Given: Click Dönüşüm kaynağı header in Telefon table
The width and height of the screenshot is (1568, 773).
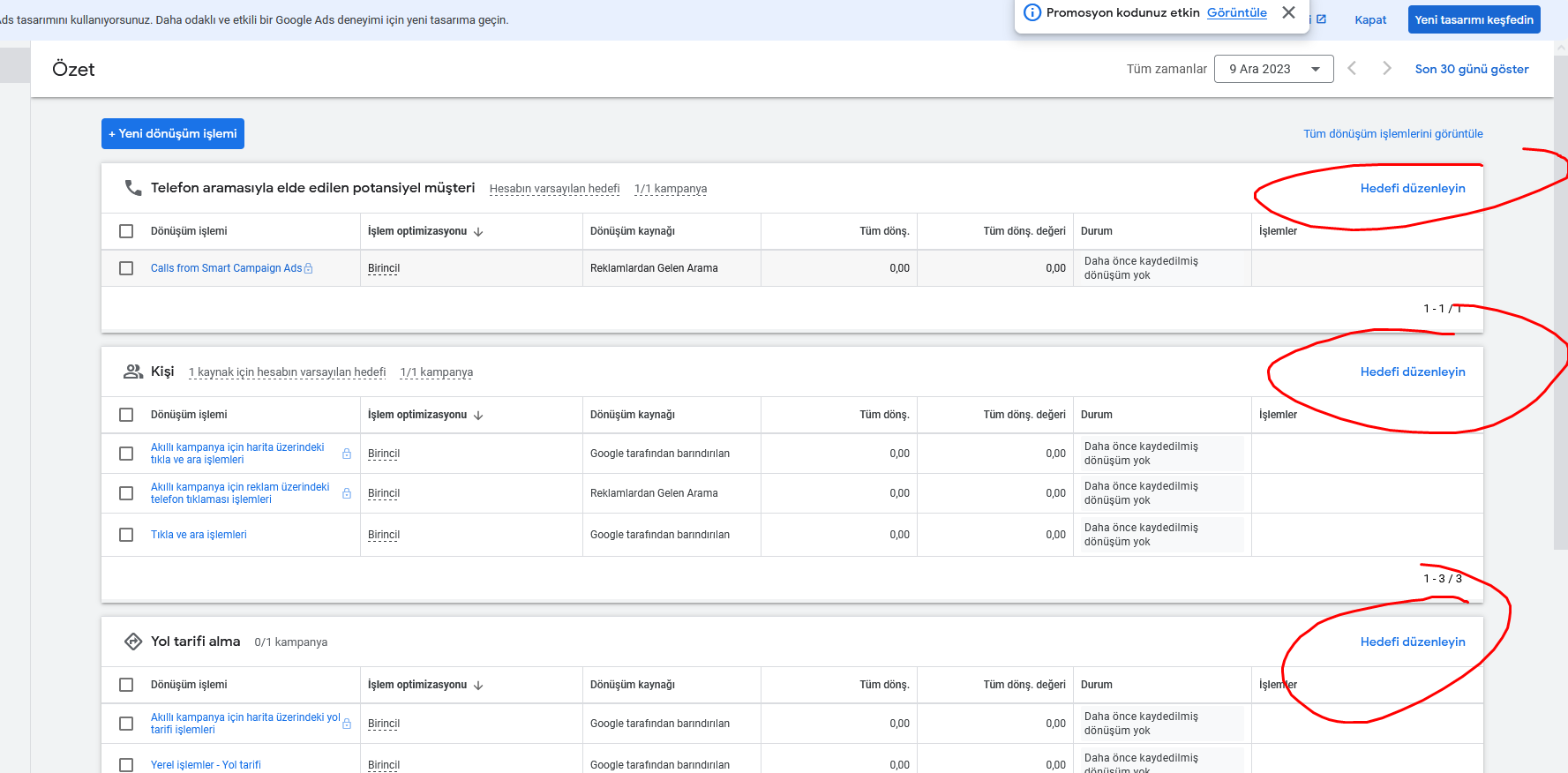Looking at the screenshot, I should click(x=633, y=231).
